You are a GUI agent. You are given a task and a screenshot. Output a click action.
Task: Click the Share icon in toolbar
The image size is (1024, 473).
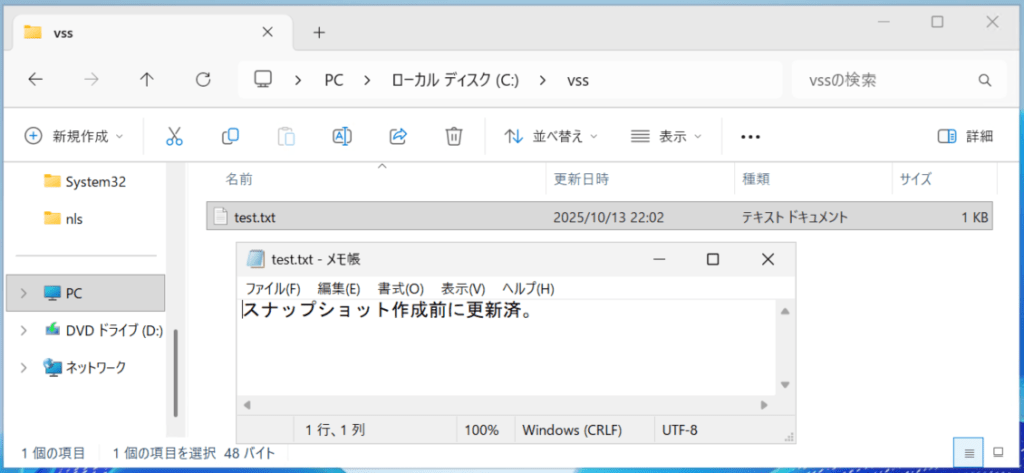click(x=398, y=136)
